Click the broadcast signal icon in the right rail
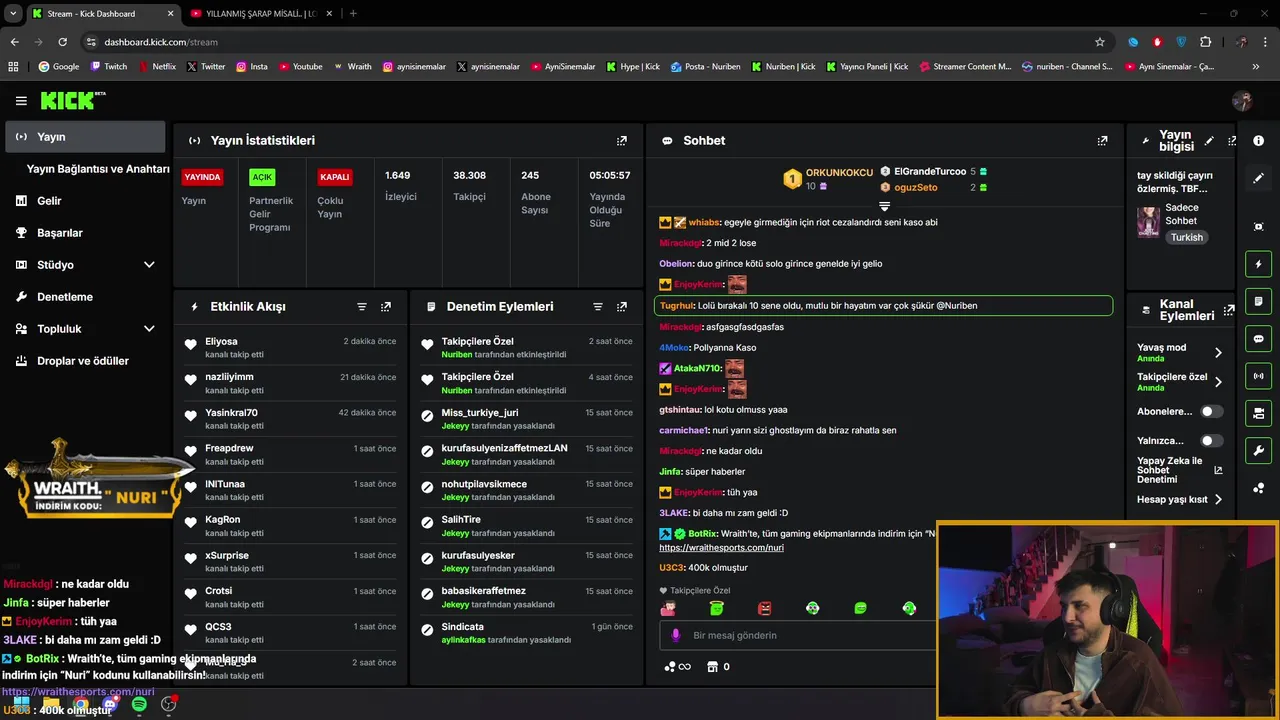 1259,376
